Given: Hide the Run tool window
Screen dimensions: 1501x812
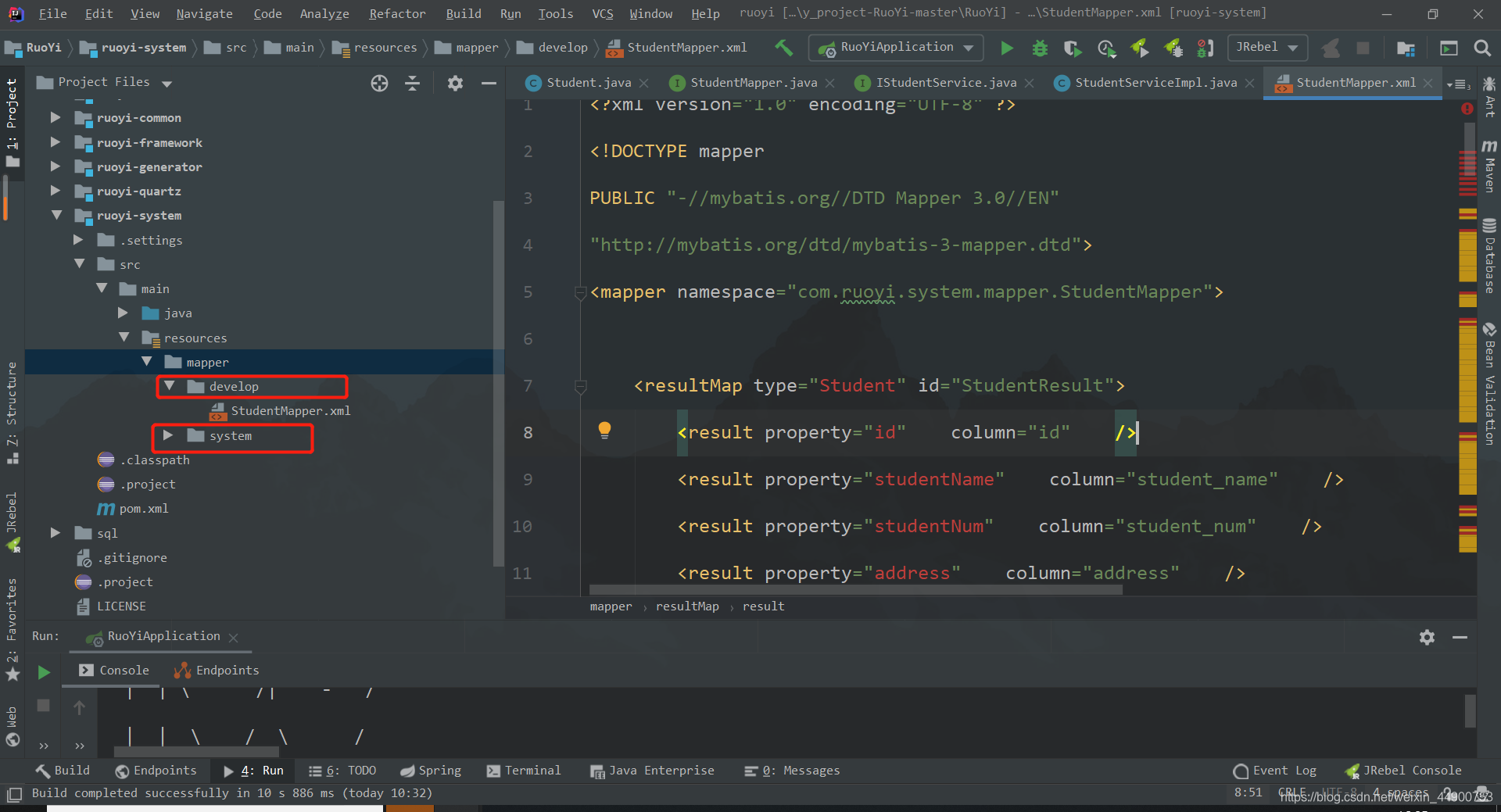Looking at the screenshot, I should click(x=1460, y=637).
